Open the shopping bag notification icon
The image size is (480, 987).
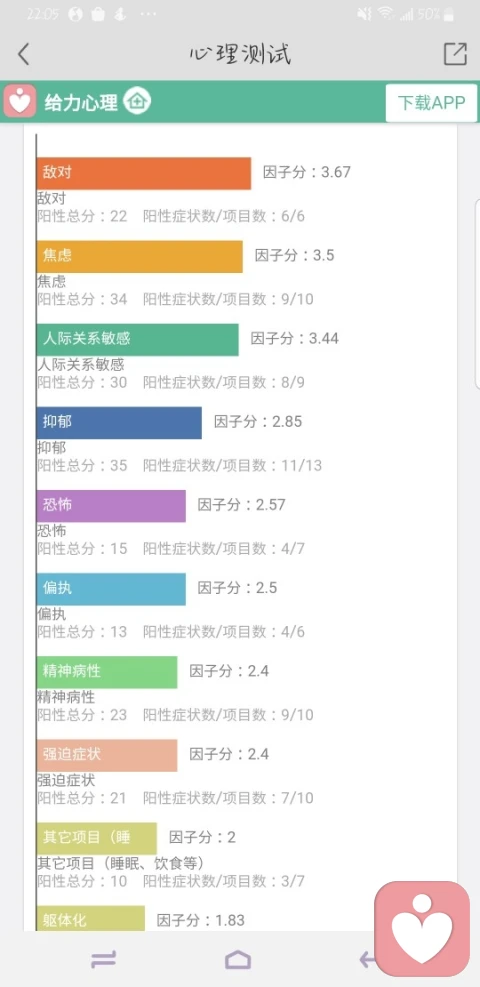point(98,14)
